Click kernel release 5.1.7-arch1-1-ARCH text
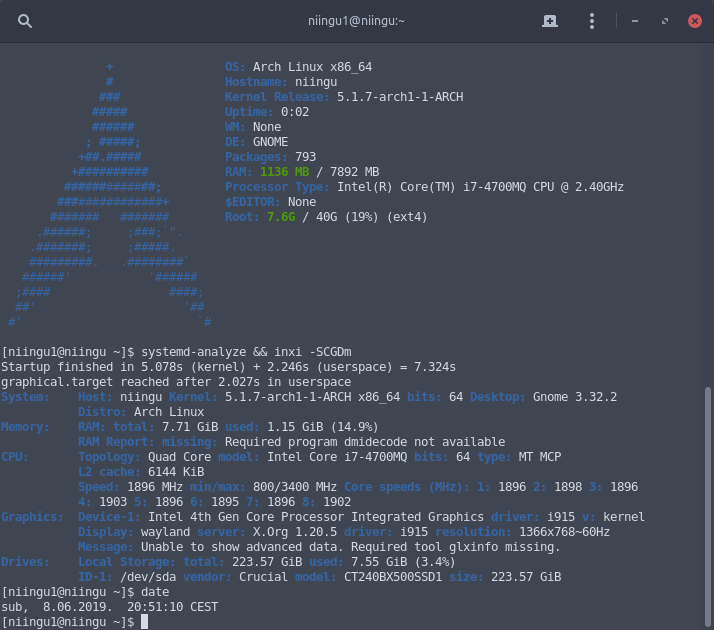The height and width of the screenshot is (630, 714). click(400, 97)
